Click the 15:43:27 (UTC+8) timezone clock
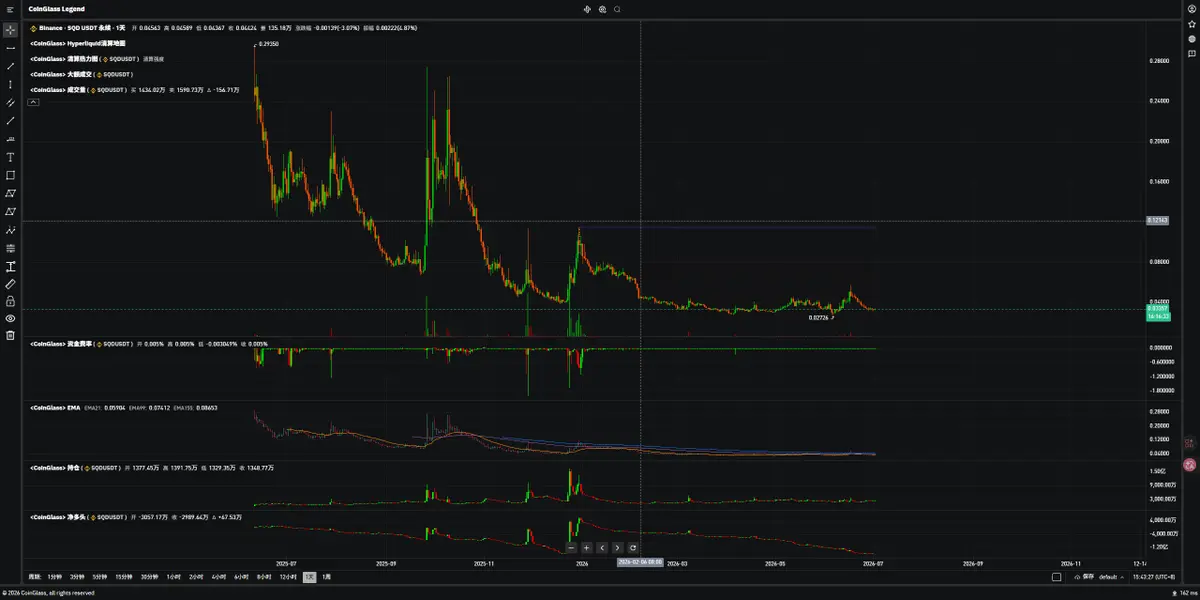 point(1154,577)
